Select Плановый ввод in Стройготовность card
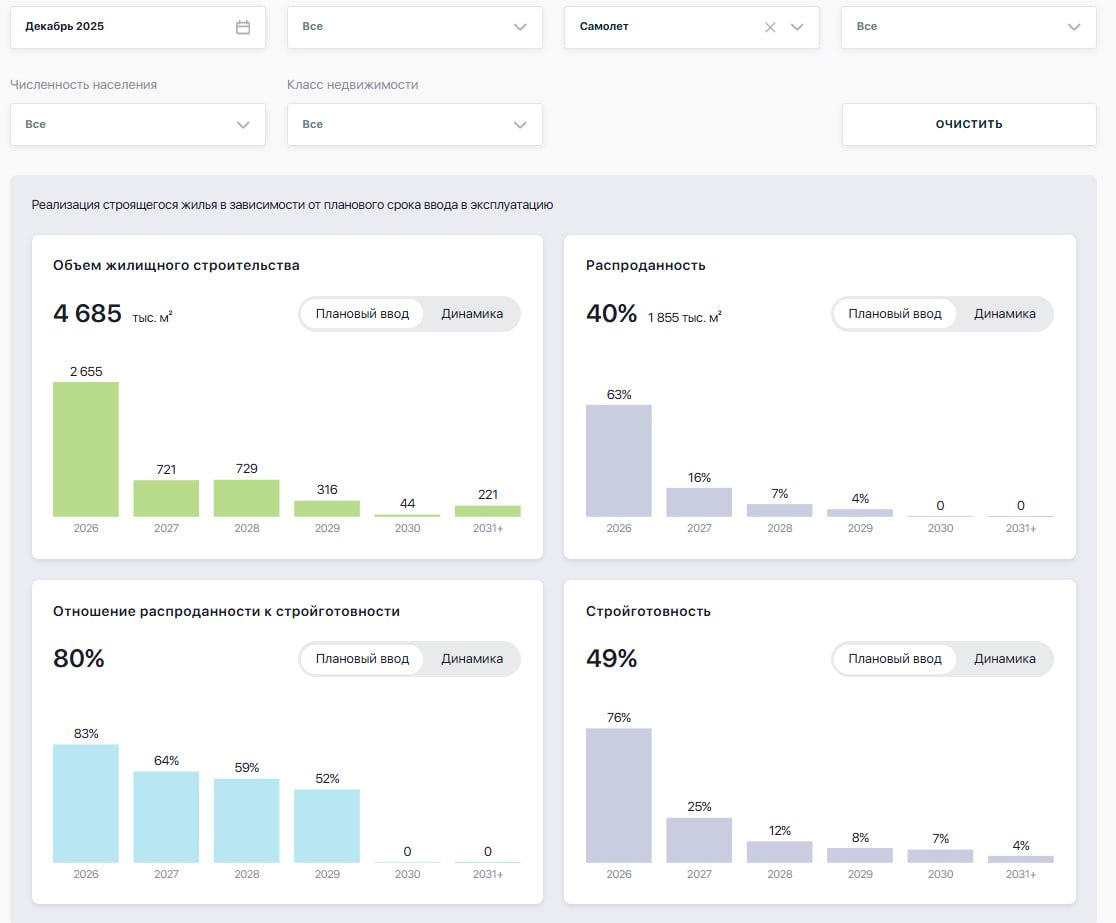The height and width of the screenshot is (923, 1116). coord(895,659)
